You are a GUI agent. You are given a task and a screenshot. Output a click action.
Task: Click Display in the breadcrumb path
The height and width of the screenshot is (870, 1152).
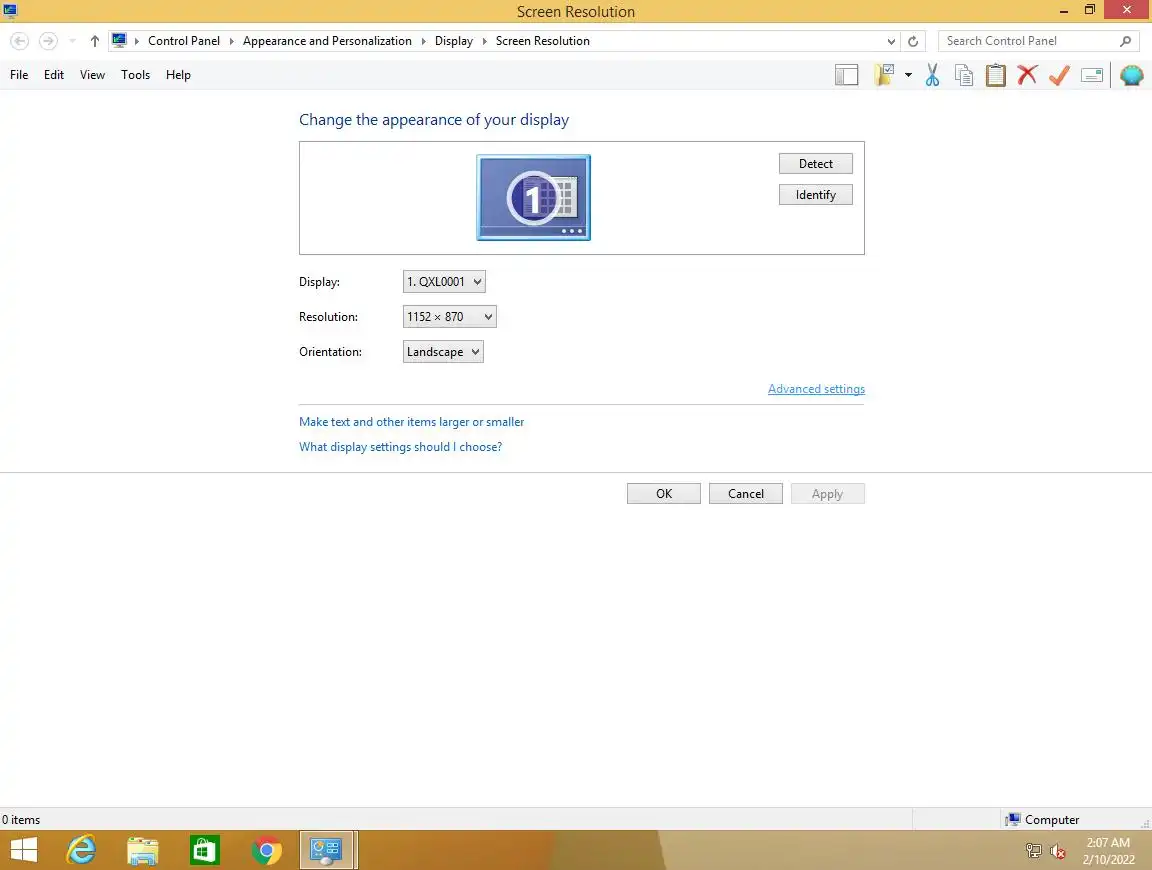pyautogui.click(x=453, y=41)
